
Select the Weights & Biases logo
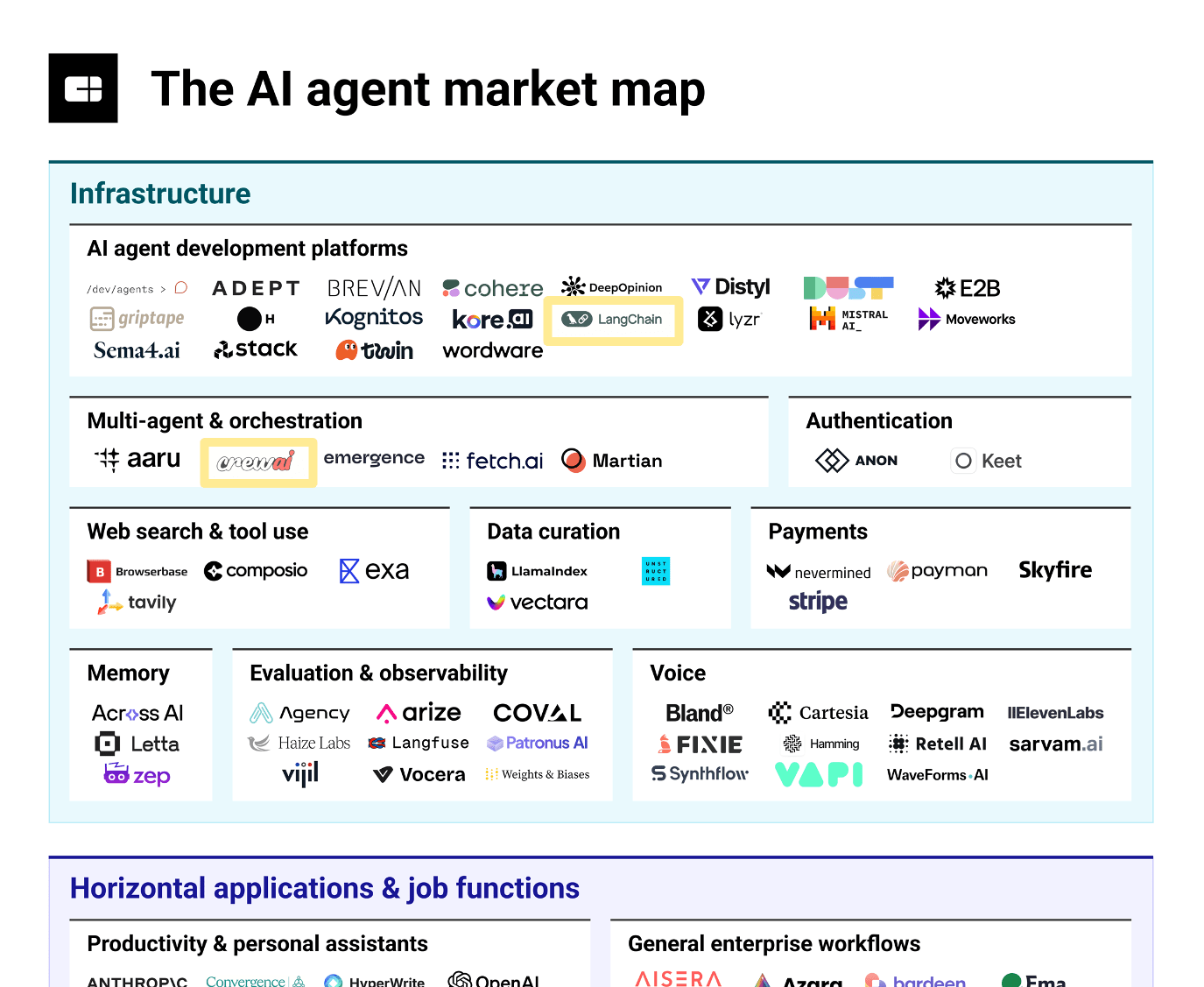point(537,774)
